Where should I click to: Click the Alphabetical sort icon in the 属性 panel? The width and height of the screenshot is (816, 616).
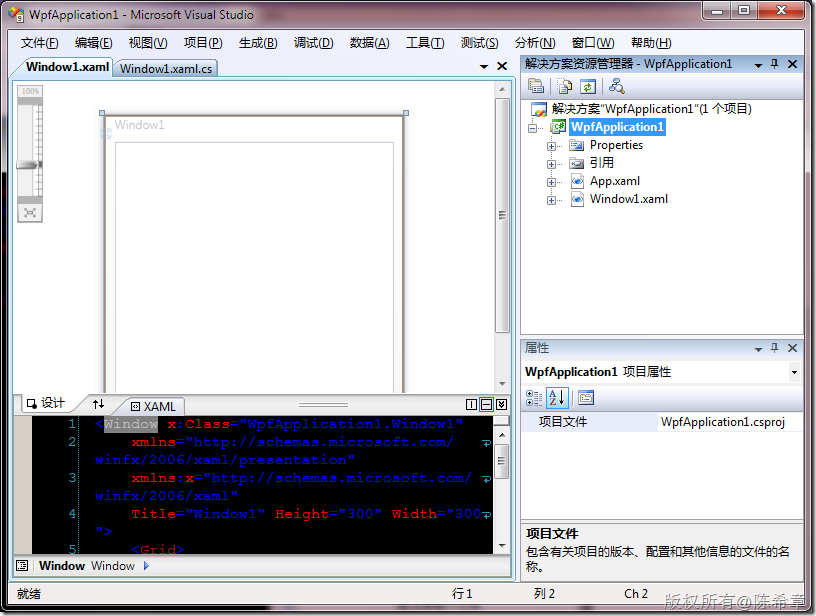pos(557,398)
